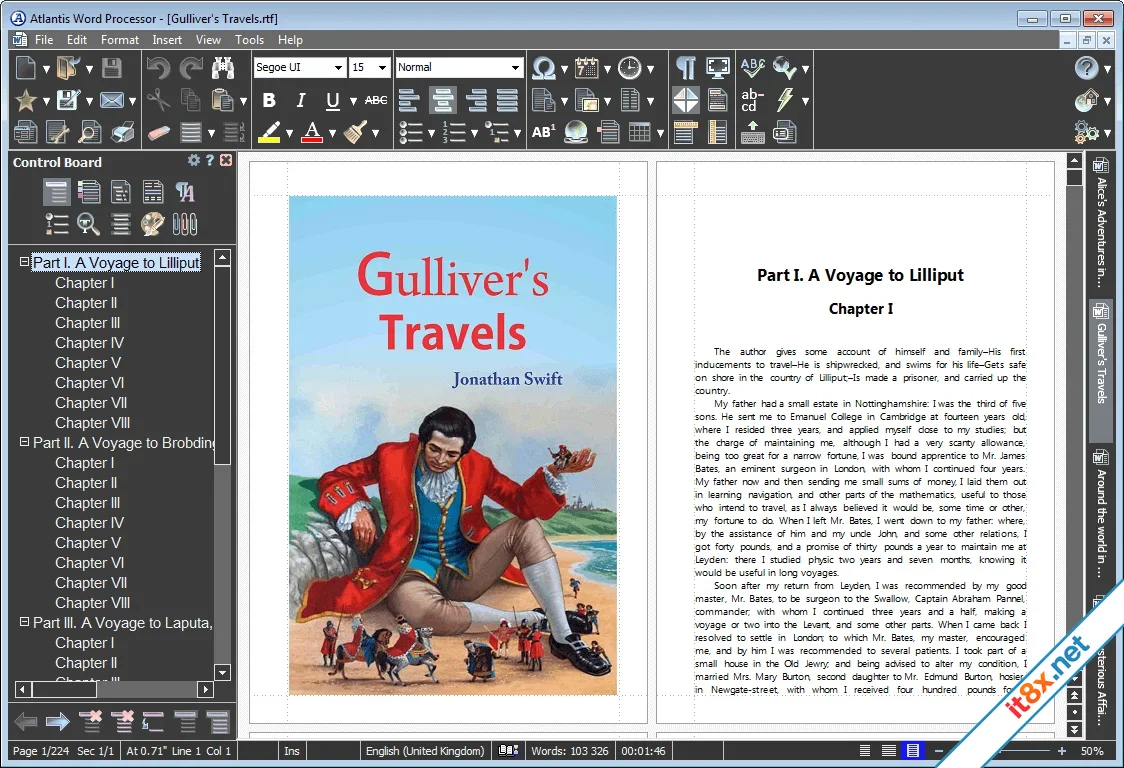Click the Insert Date calendar icon
Image resolution: width=1124 pixels, height=768 pixels.
point(586,68)
